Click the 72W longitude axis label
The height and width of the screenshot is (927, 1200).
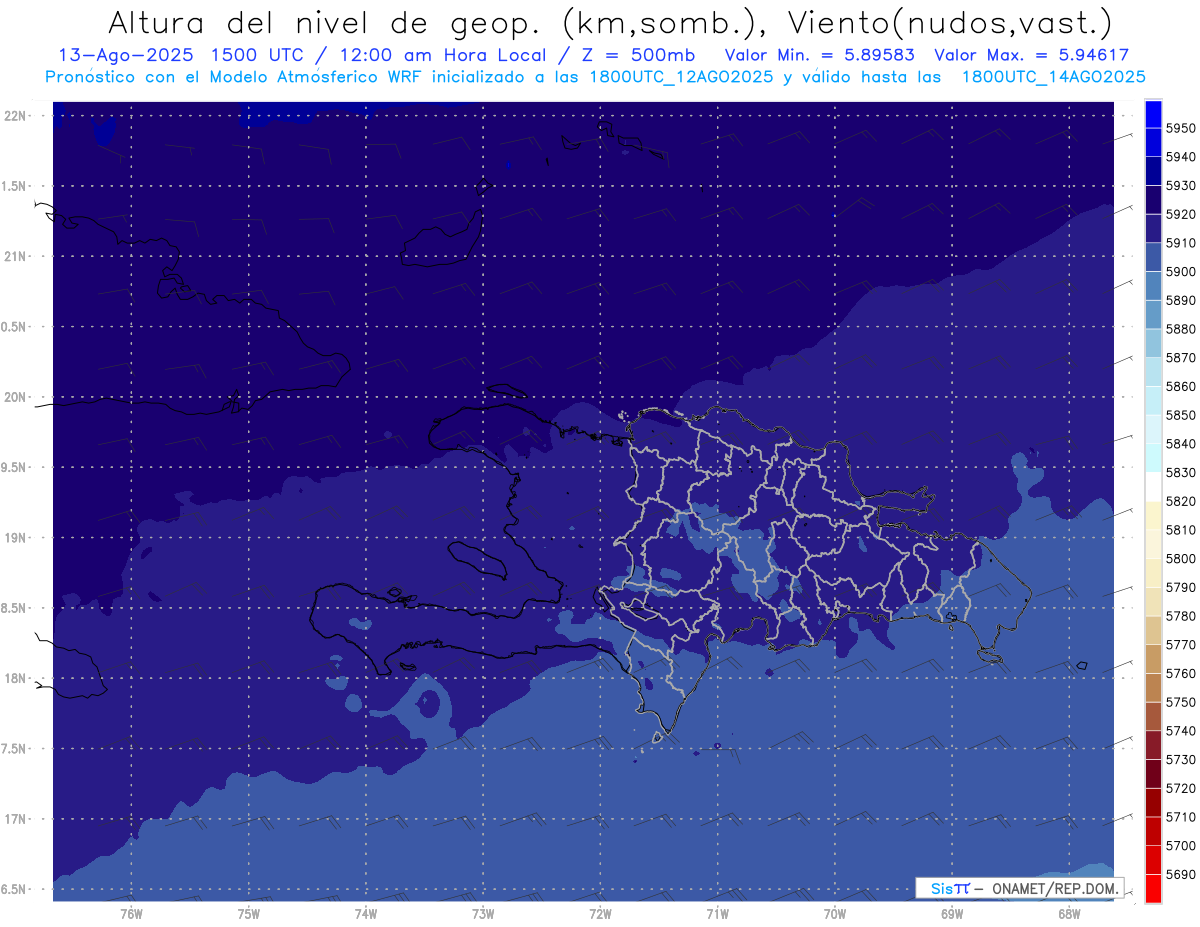point(600,913)
